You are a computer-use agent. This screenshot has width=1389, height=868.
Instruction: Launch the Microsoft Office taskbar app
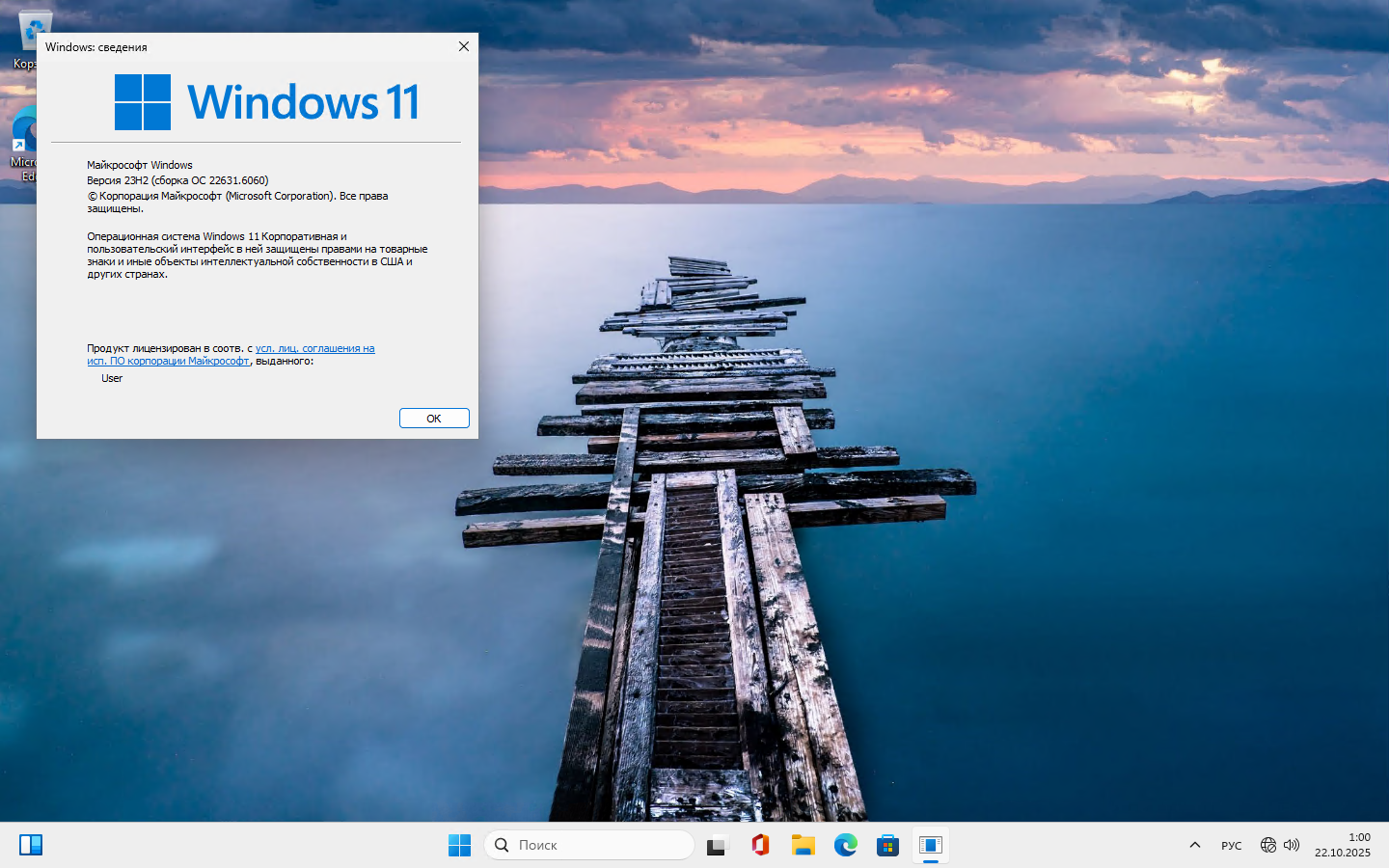point(760,845)
